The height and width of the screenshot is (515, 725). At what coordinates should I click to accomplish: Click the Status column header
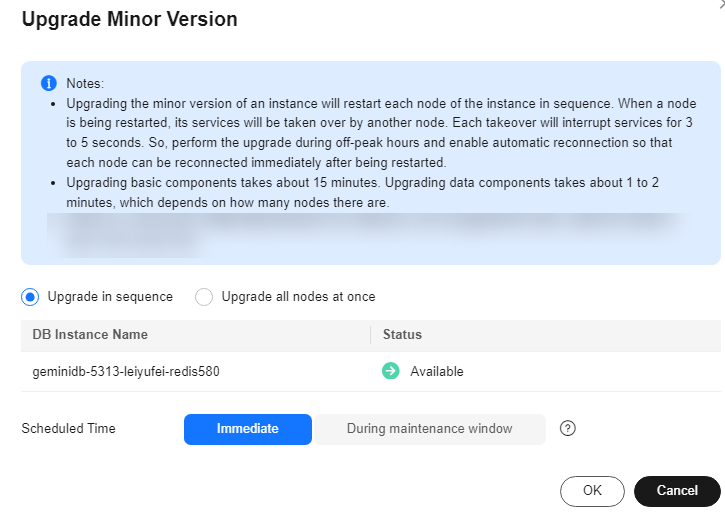pyautogui.click(x=402, y=335)
